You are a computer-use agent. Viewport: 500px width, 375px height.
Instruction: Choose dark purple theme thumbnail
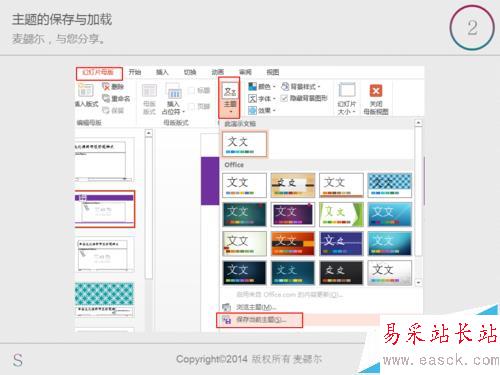[293, 214]
